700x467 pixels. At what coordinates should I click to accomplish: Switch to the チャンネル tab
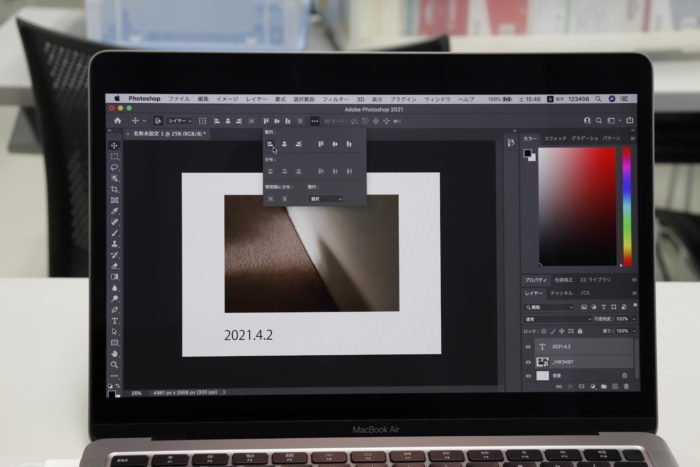coord(561,294)
